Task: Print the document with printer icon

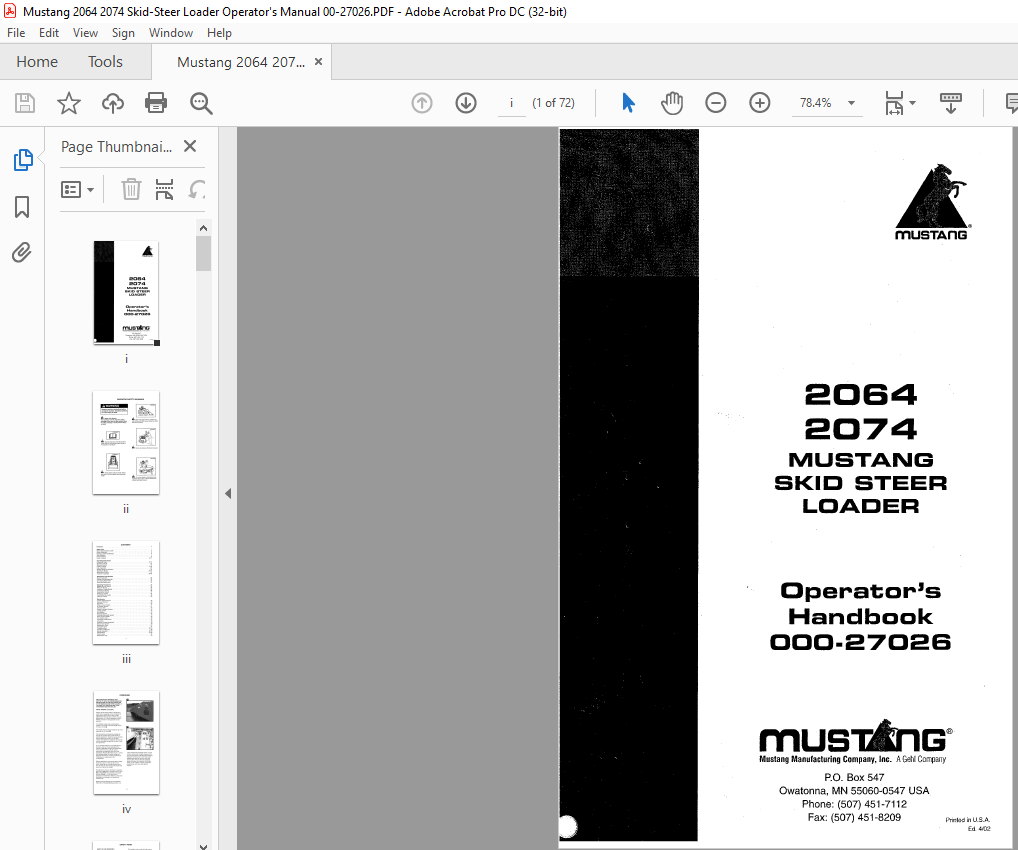Action: pyautogui.click(x=156, y=103)
